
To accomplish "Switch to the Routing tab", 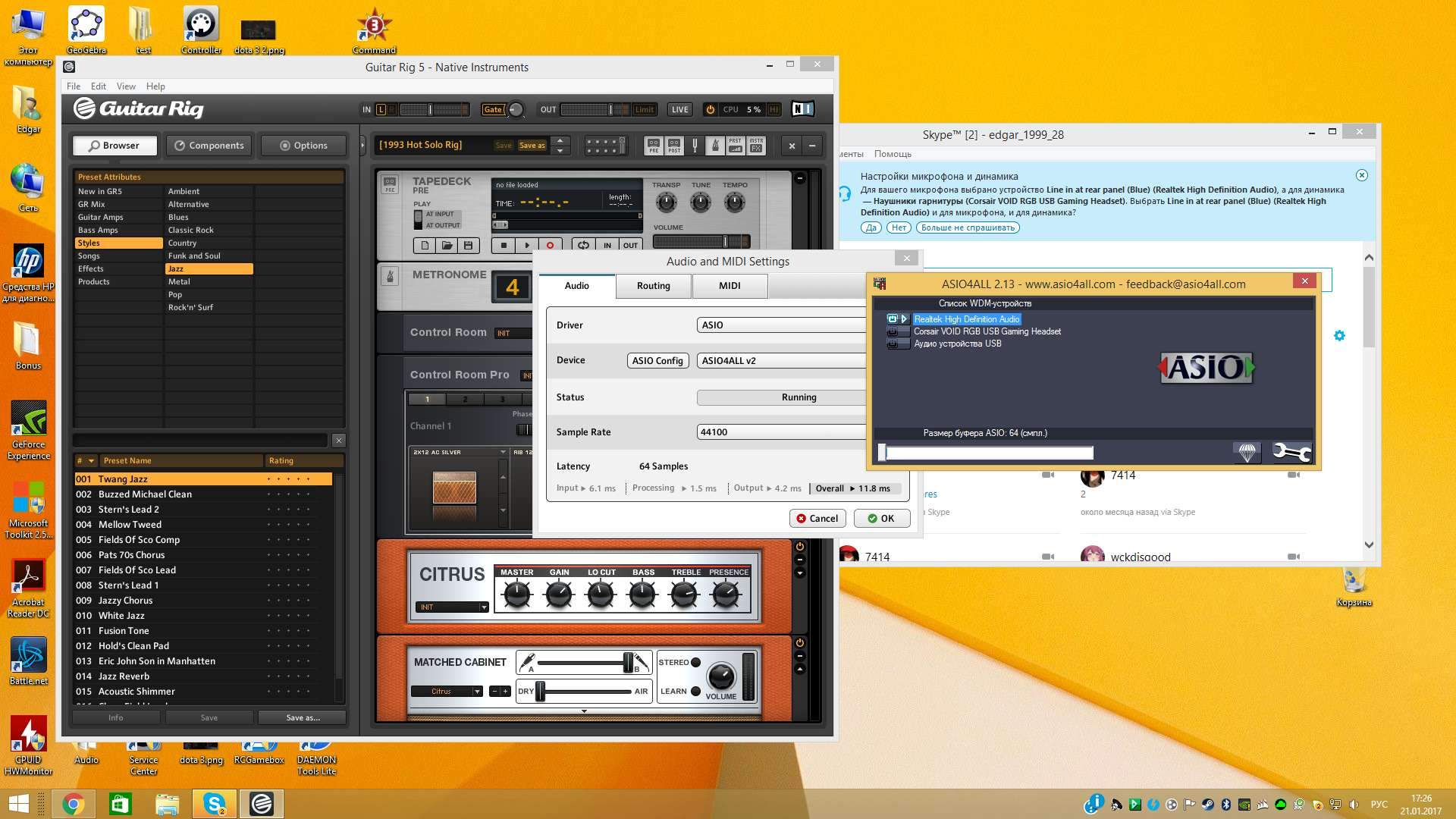I will point(653,286).
